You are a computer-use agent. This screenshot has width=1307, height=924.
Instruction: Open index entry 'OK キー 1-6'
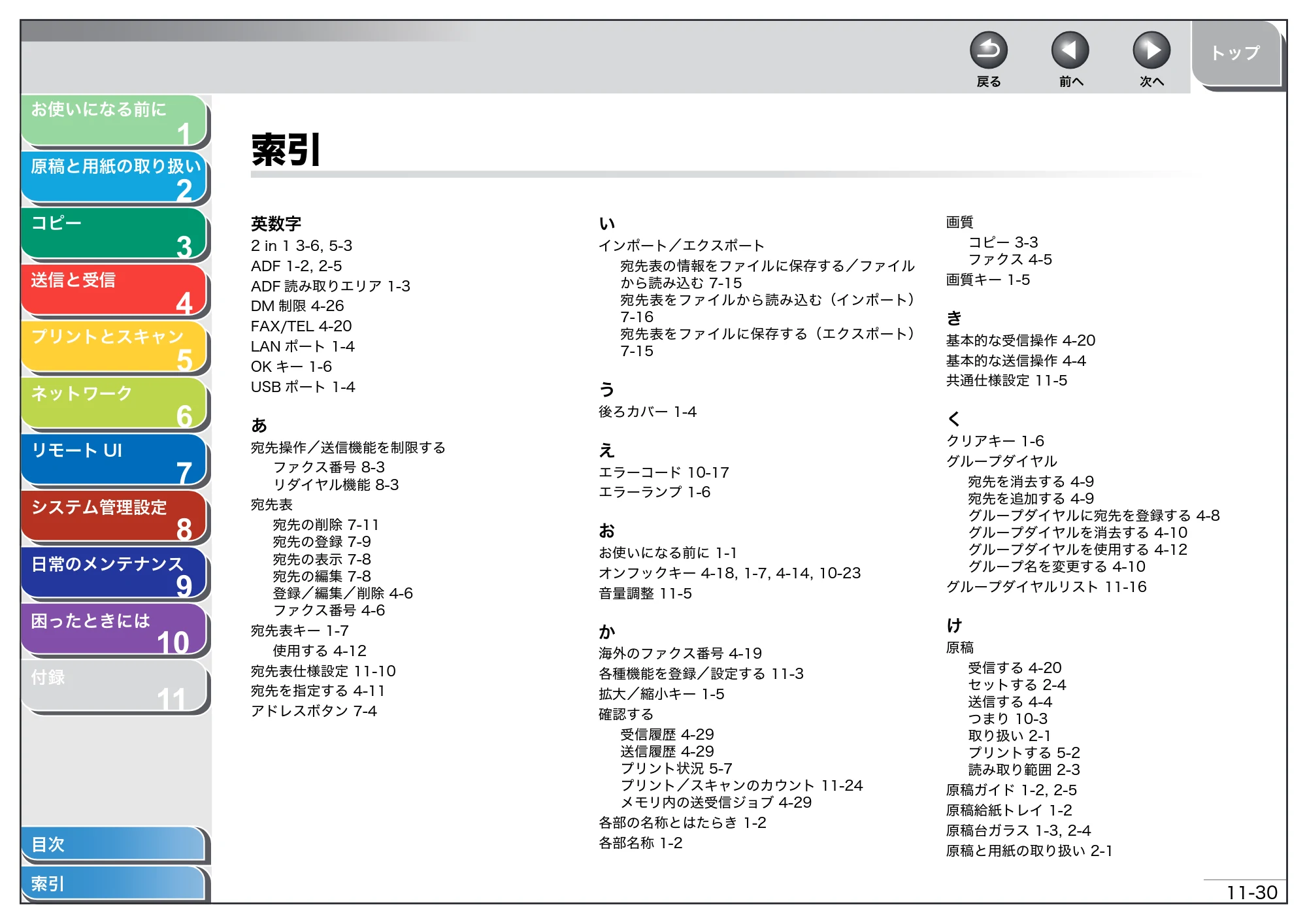(x=291, y=367)
